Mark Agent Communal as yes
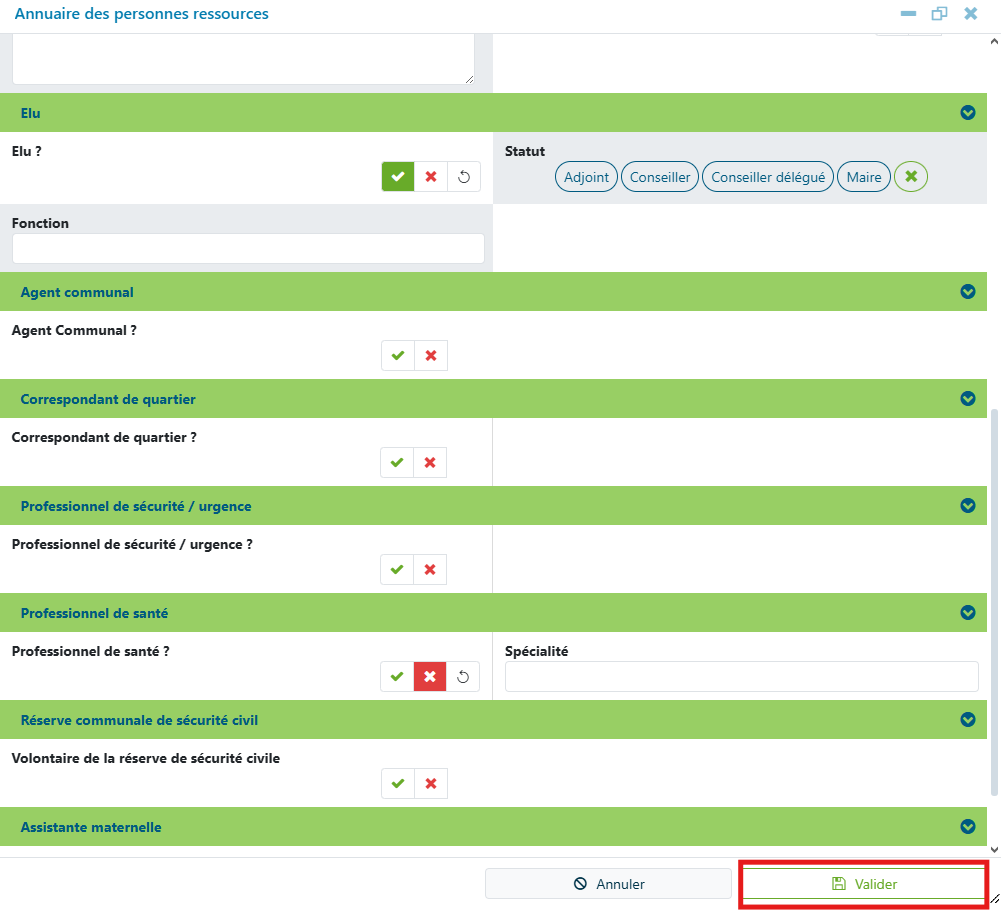 point(398,356)
